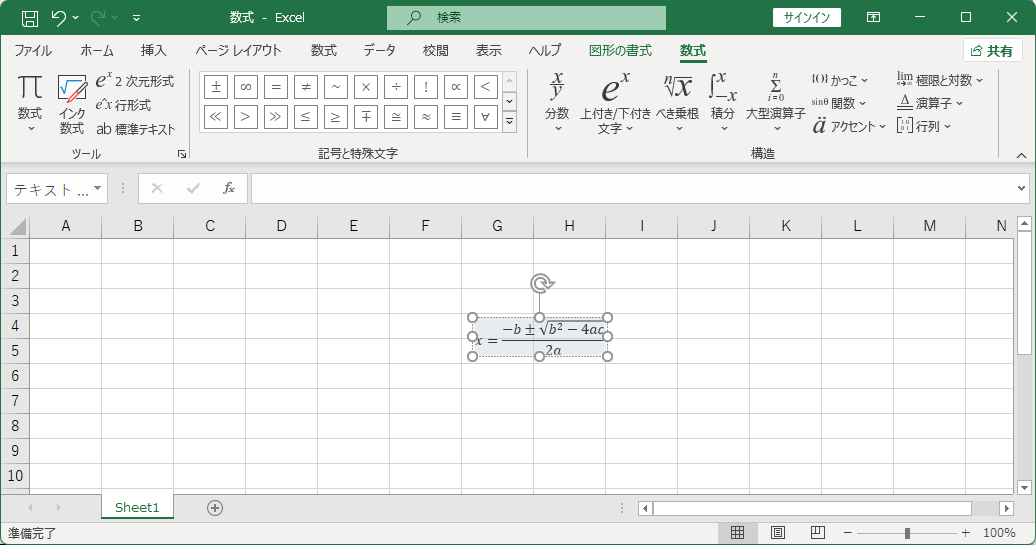1036x545 pixels.
Task: Insert the less-or-equal ≤ symbol
Action: pyautogui.click(x=306, y=117)
